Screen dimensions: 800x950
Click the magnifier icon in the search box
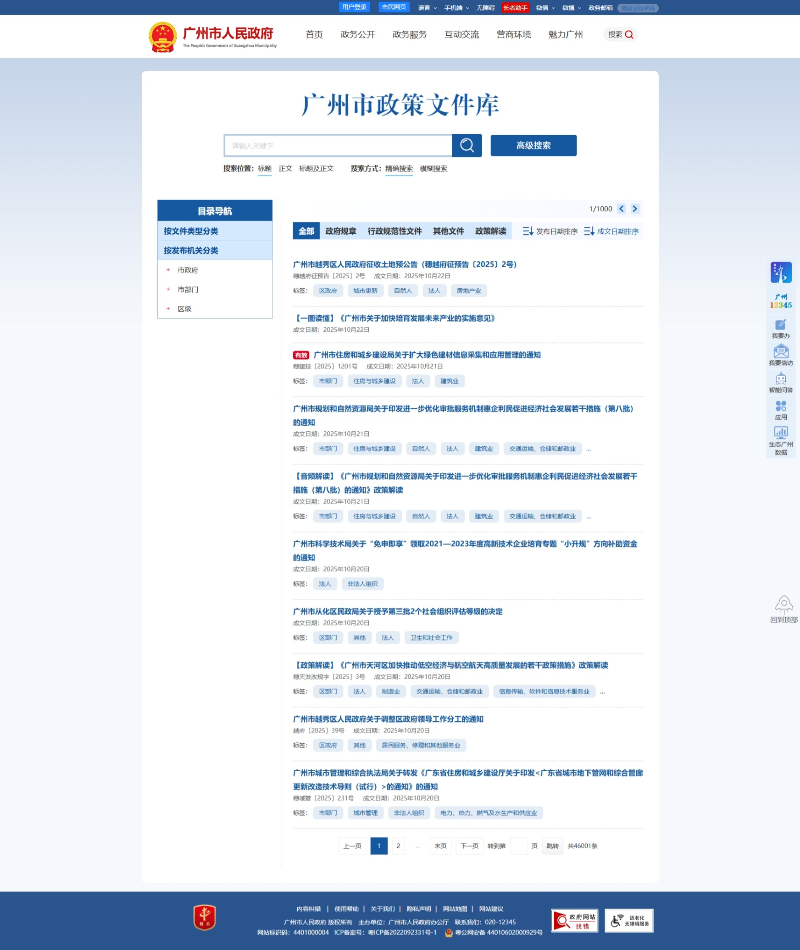466,145
